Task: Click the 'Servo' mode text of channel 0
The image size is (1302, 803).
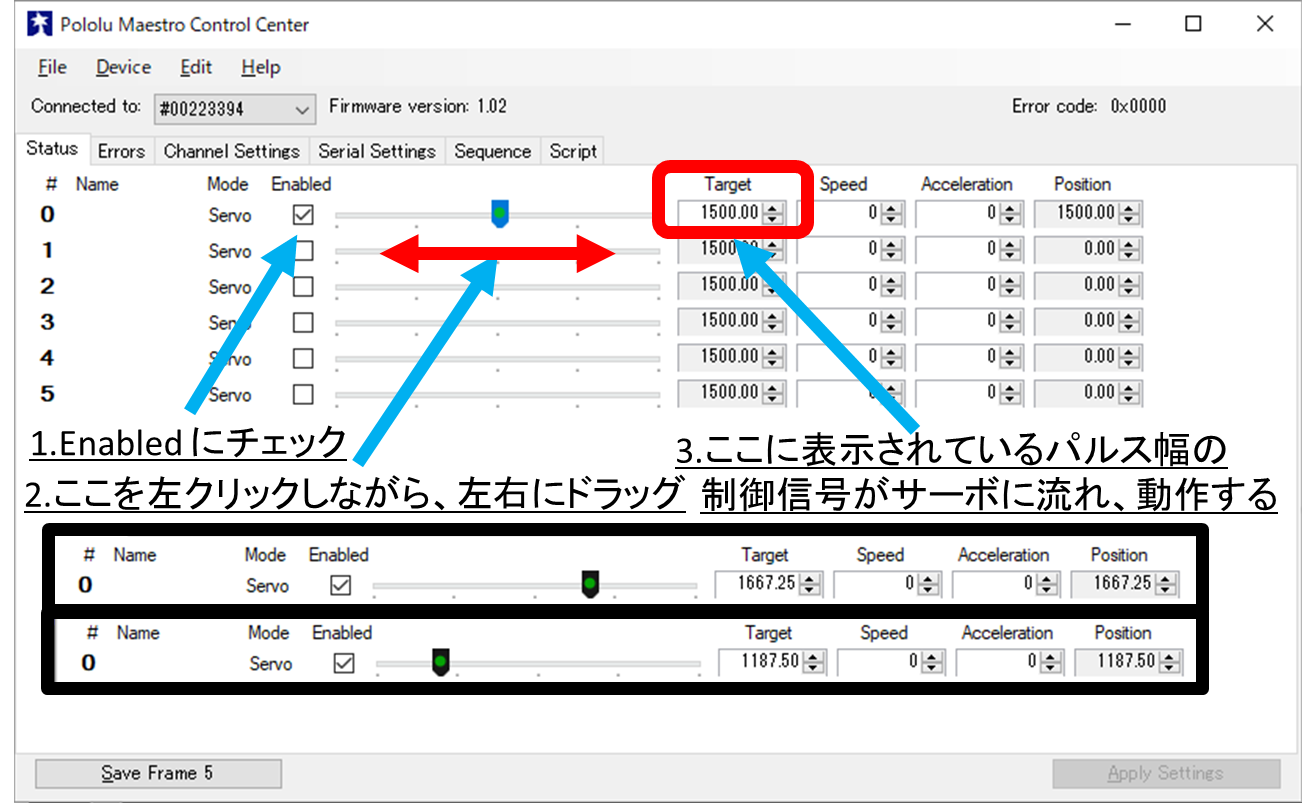Action: [230, 215]
